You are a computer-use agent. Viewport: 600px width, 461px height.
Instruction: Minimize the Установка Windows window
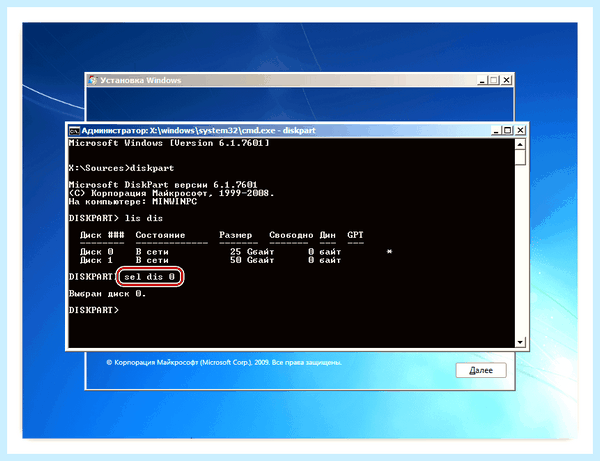(482, 80)
